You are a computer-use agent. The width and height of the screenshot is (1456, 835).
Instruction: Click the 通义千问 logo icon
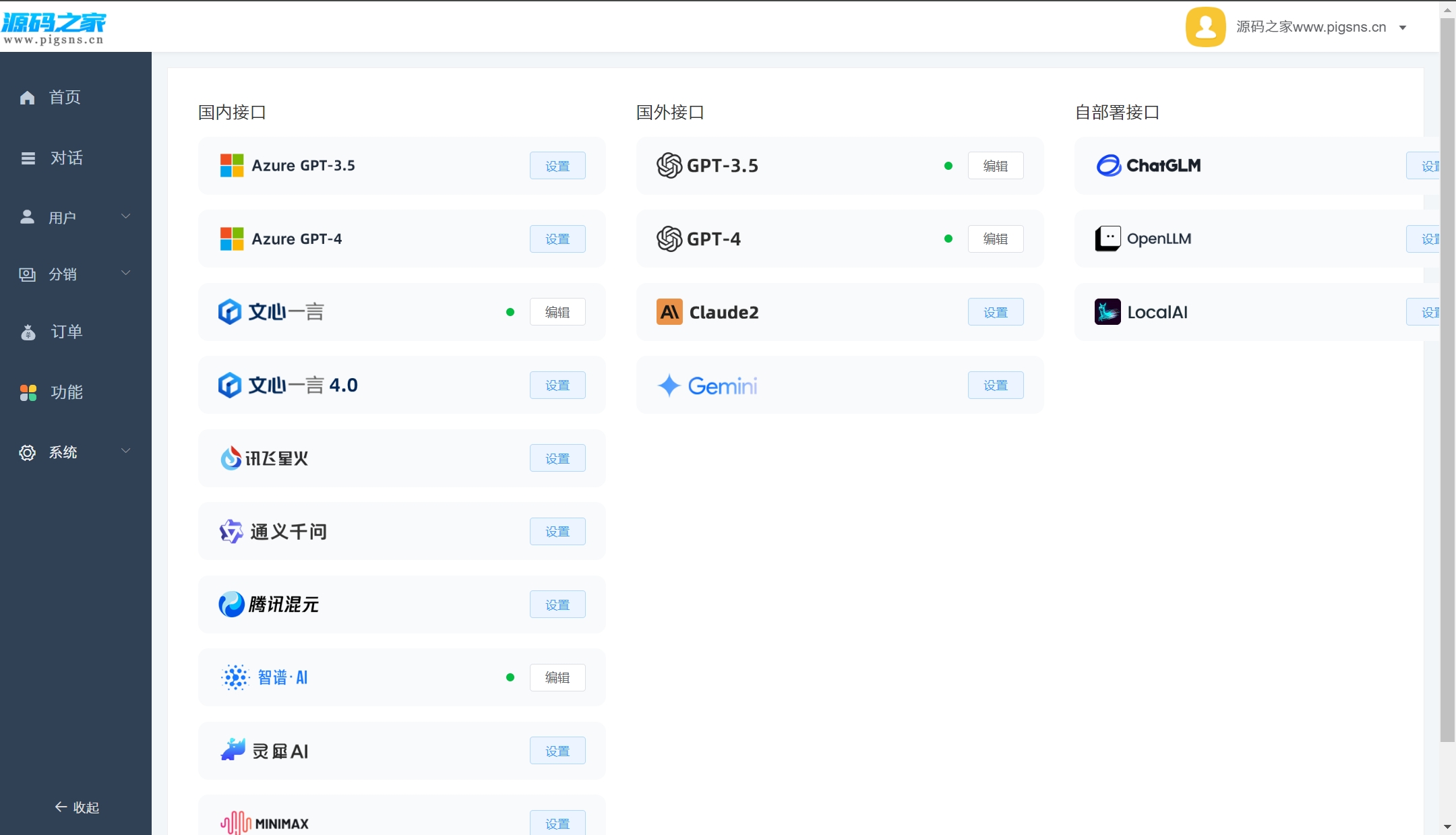coord(231,532)
